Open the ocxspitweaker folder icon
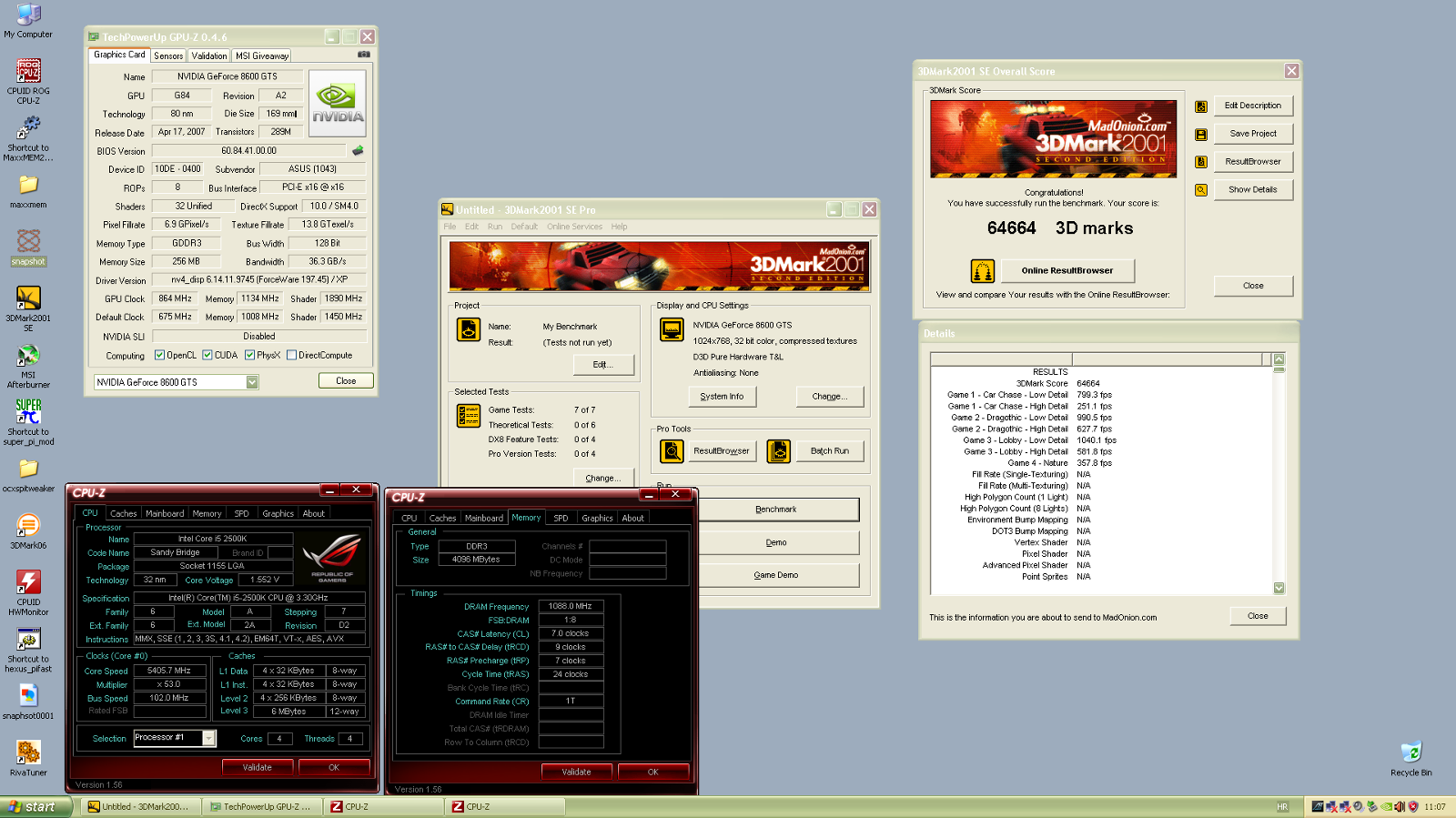This screenshot has height=818, width=1456. [x=28, y=469]
